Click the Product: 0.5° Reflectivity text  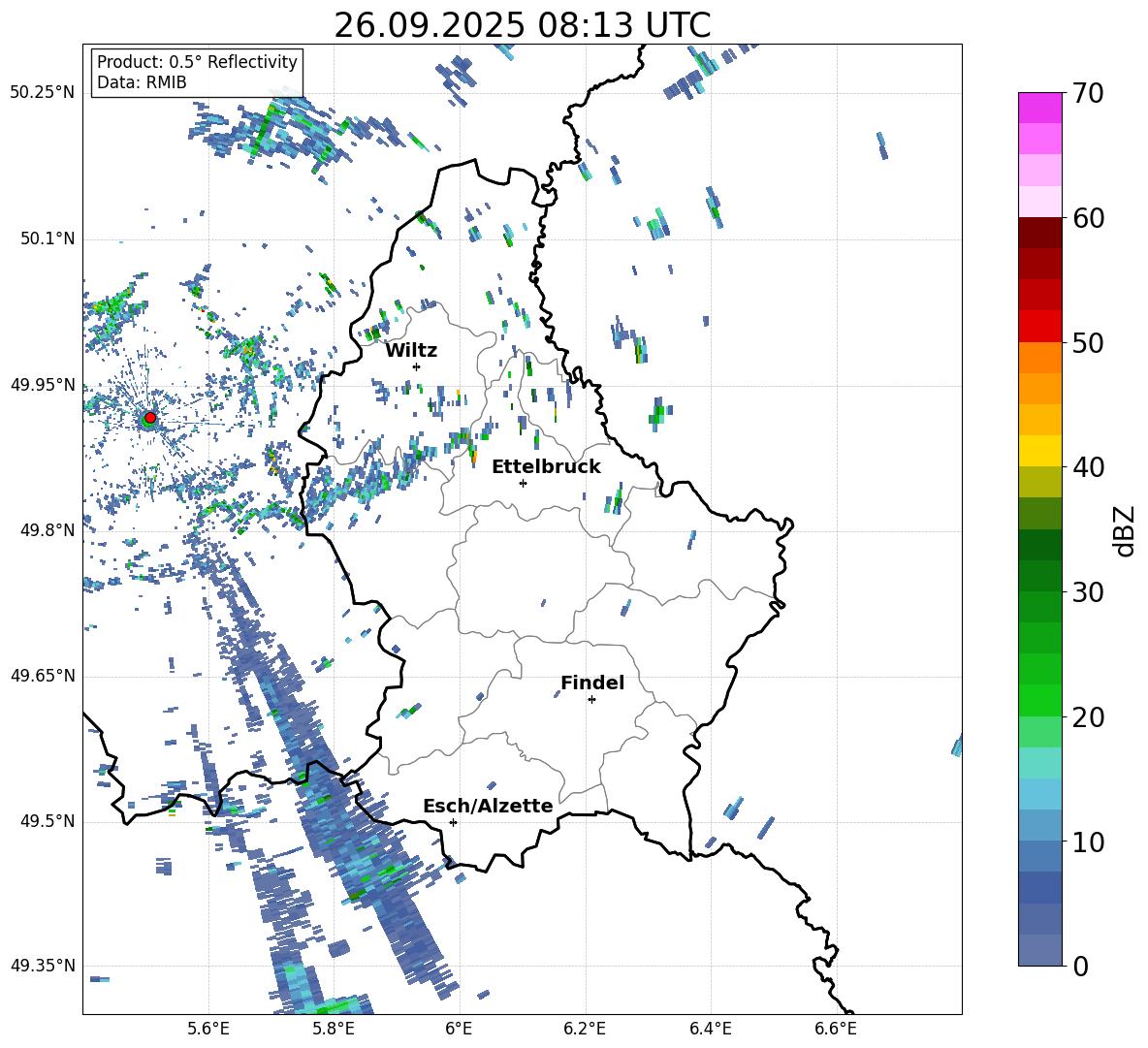[197, 61]
